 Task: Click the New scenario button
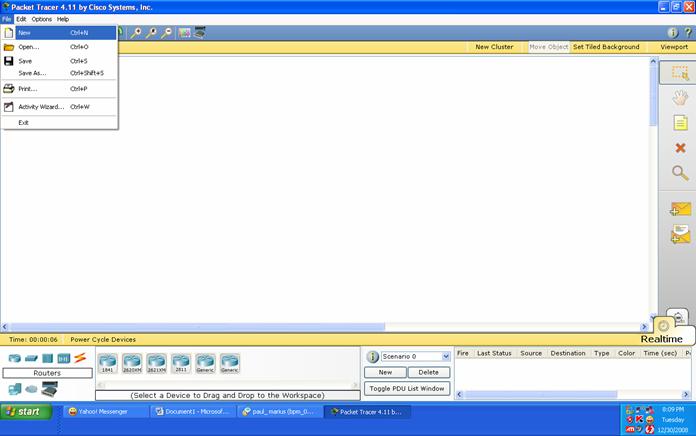(384, 372)
